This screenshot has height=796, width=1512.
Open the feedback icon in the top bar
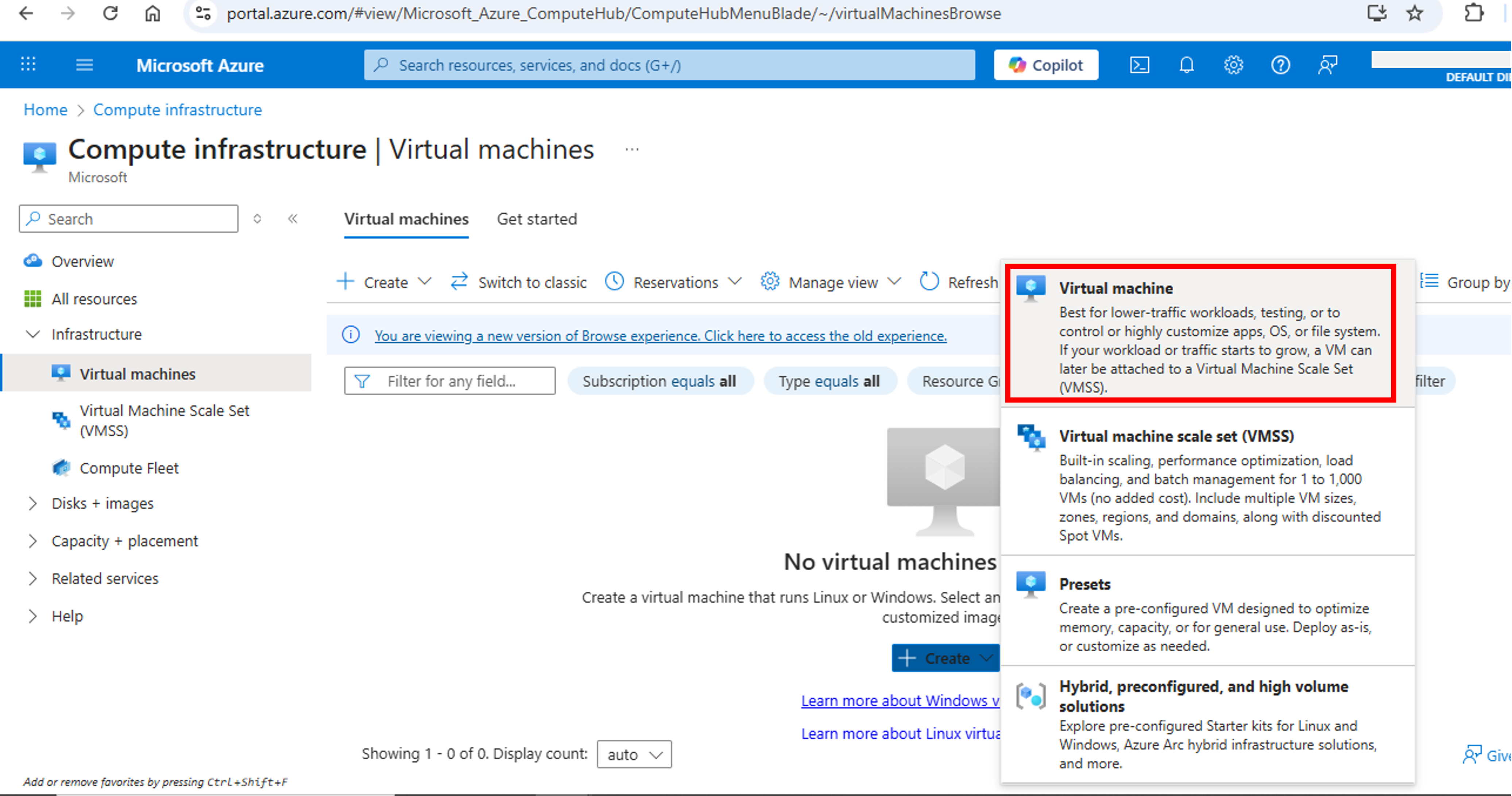[1328, 65]
